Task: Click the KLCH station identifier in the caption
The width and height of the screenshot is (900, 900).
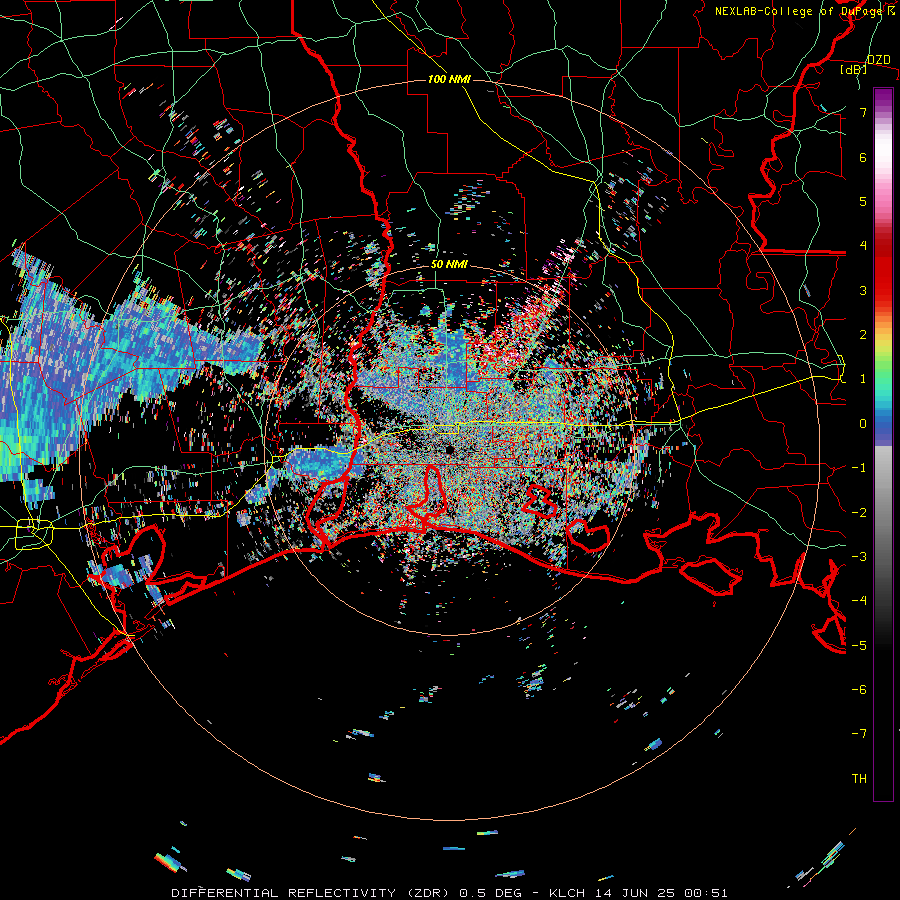Action: click(x=567, y=893)
